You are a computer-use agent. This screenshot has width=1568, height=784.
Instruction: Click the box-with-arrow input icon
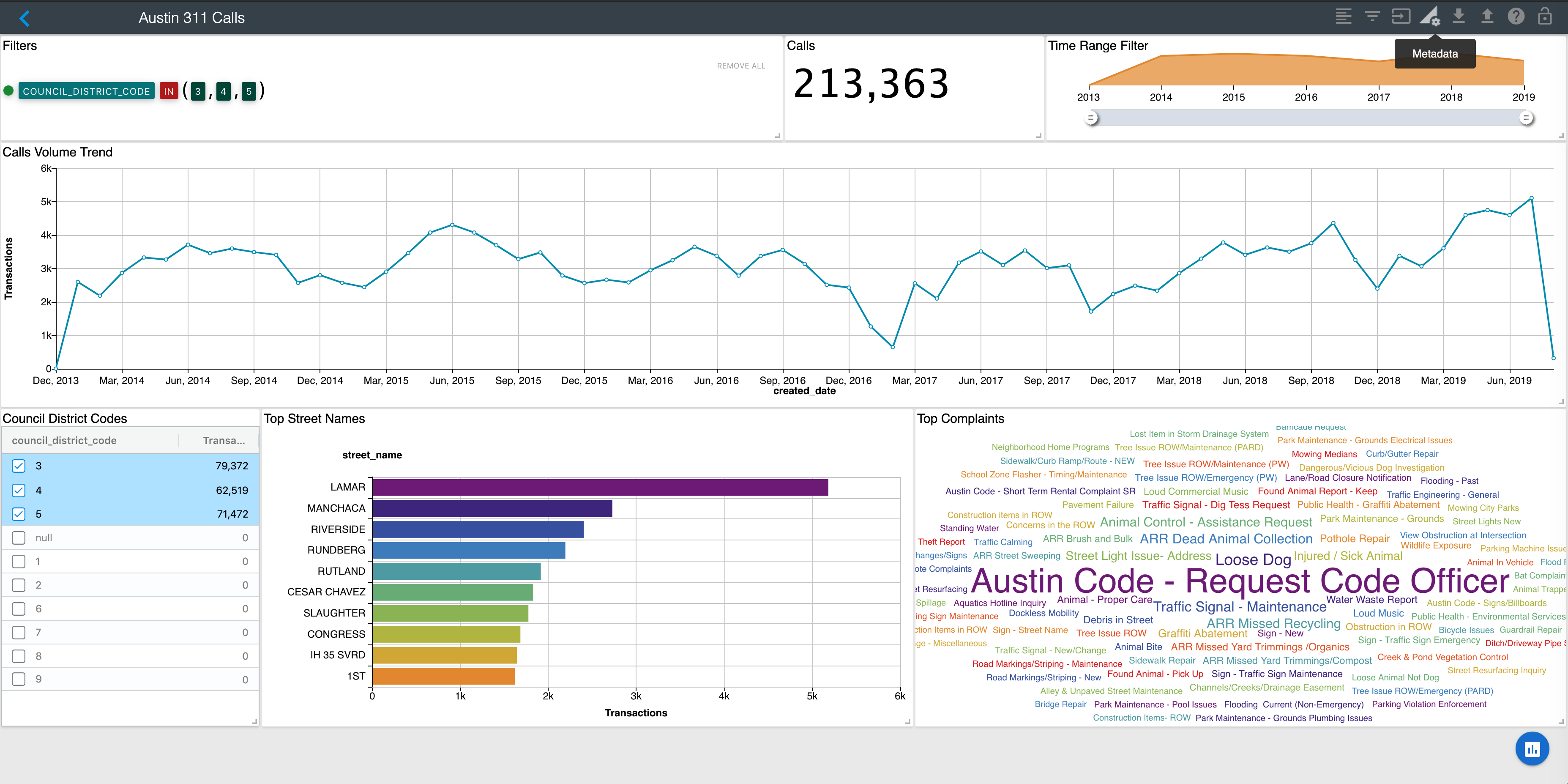[x=1401, y=16]
